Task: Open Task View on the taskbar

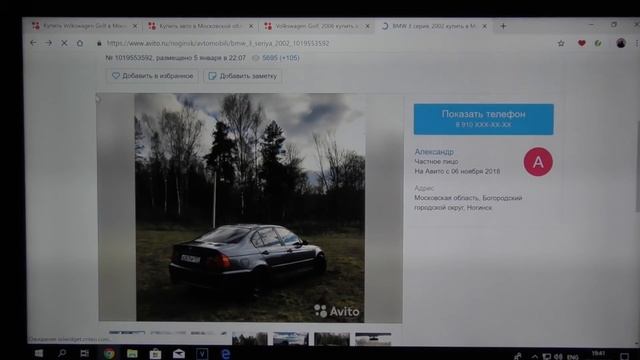Action: click(84, 353)
